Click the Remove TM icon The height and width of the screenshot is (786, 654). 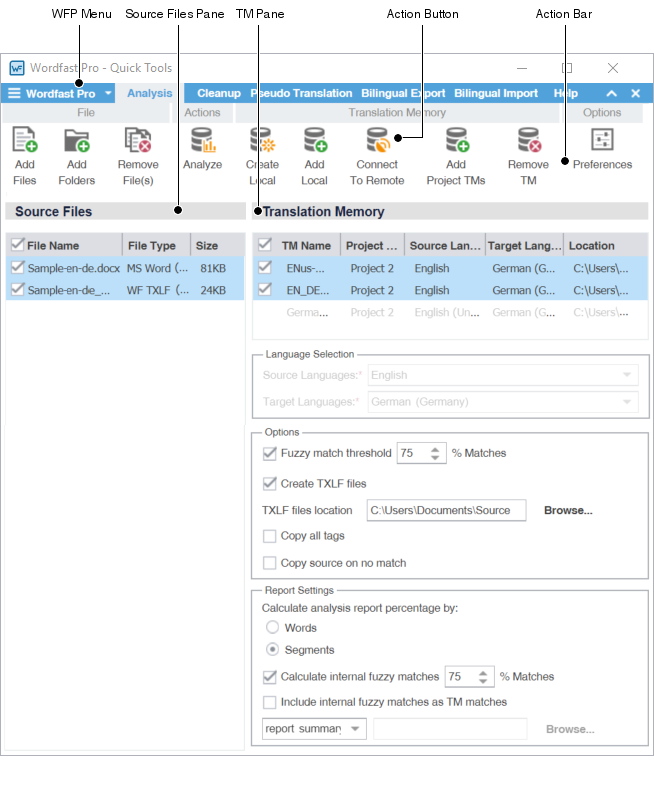(x=529, y=139)
